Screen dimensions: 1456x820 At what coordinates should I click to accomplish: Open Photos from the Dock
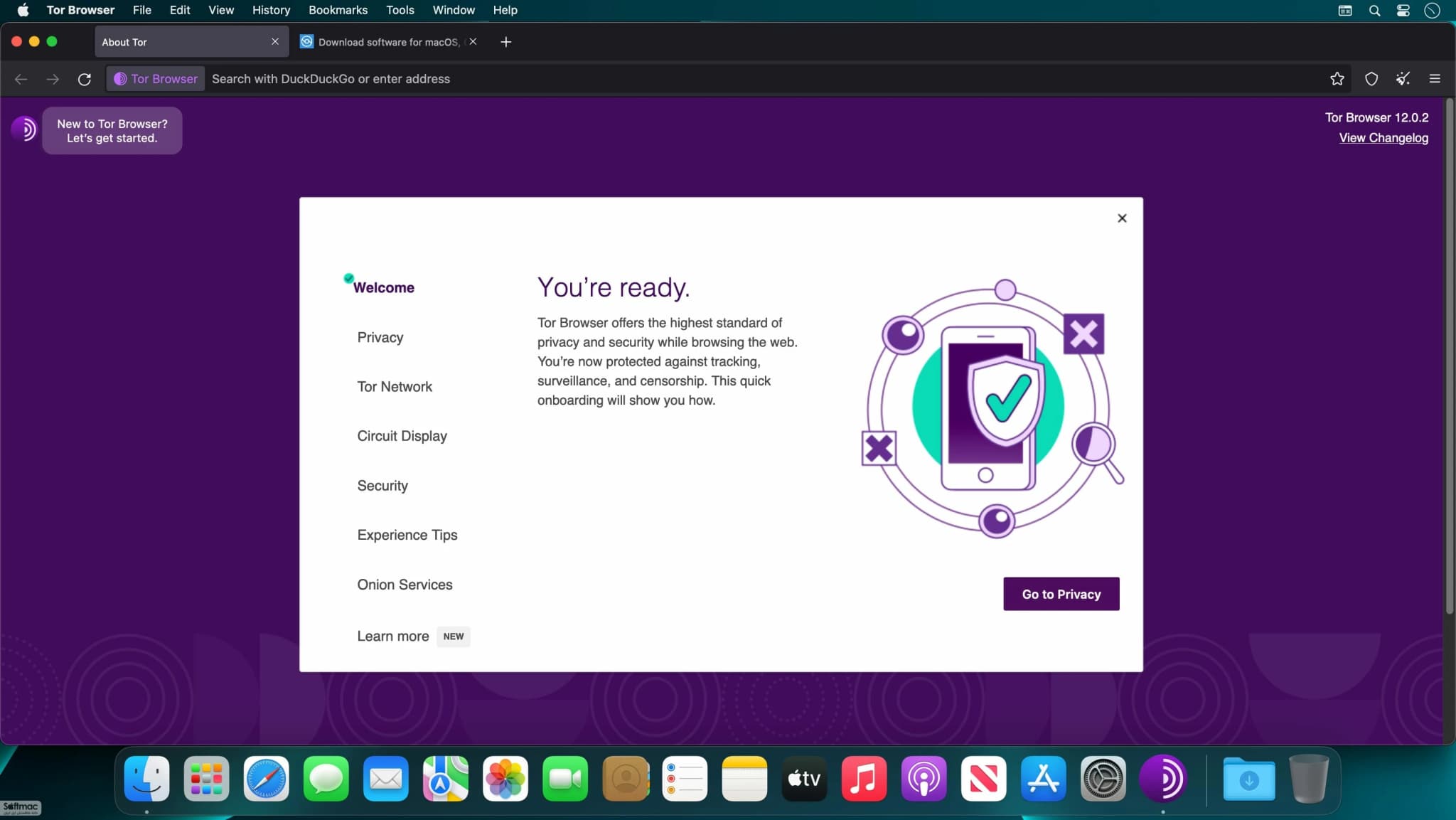point(505,779)
